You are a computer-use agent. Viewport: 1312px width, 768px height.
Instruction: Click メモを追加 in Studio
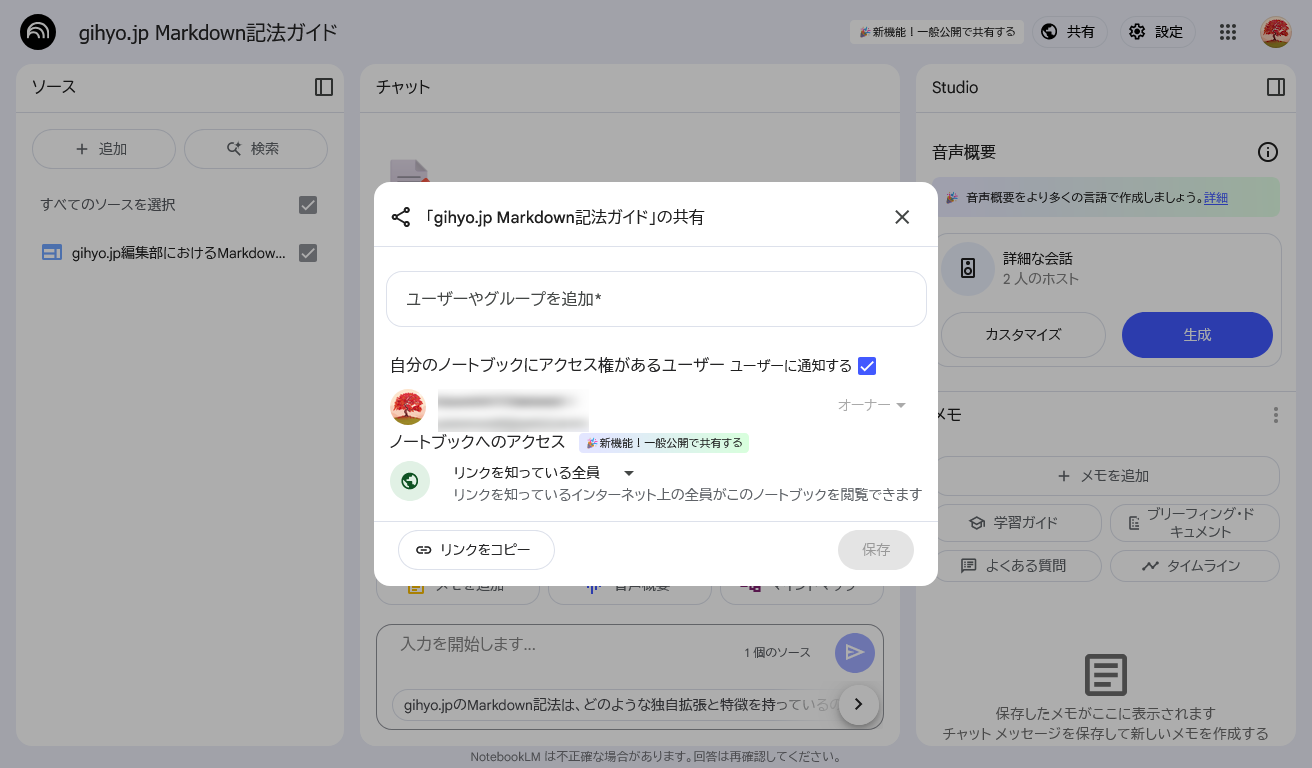[x=1105, y=476]
